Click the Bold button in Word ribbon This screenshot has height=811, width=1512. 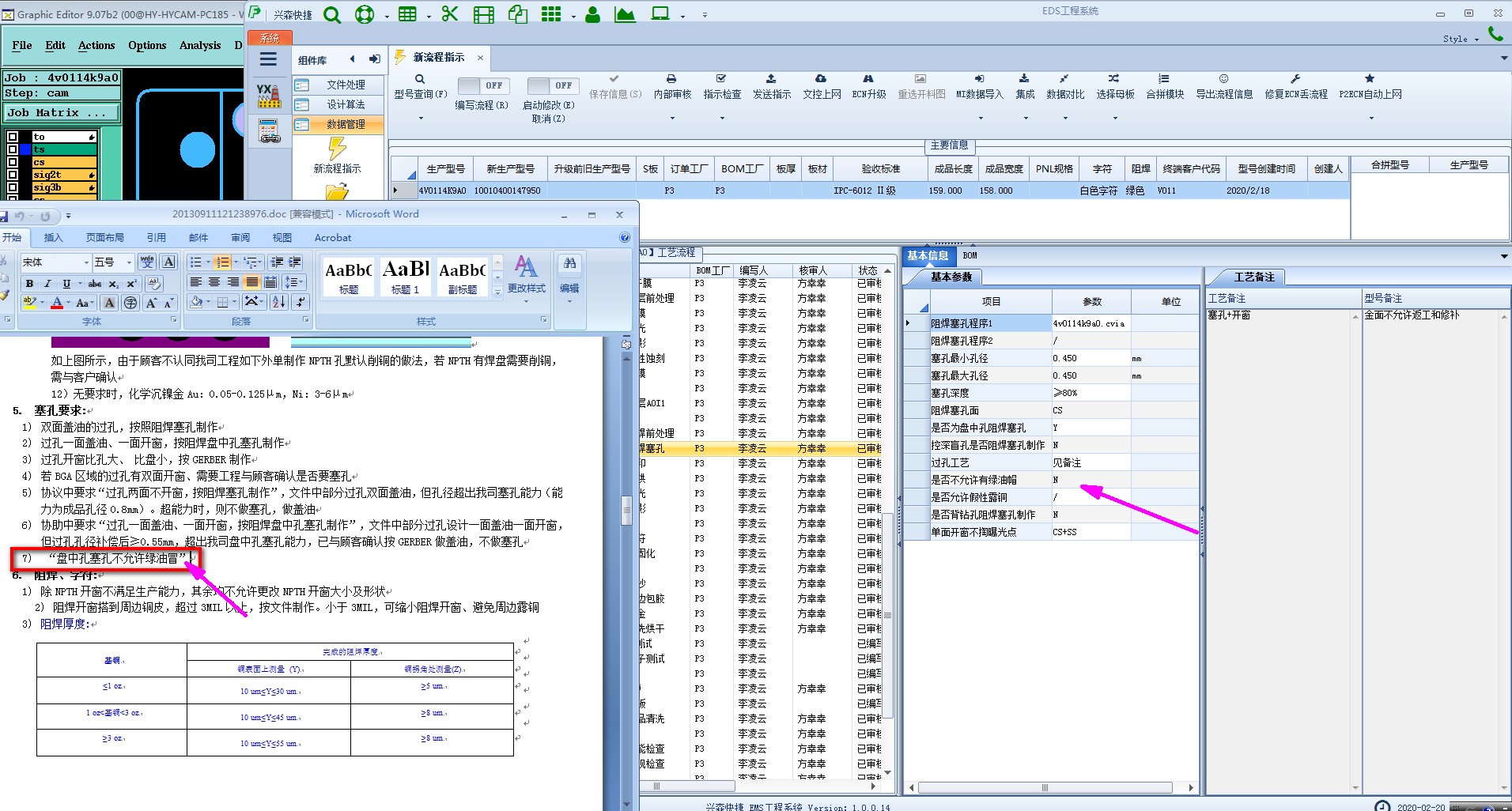[29, 284]
